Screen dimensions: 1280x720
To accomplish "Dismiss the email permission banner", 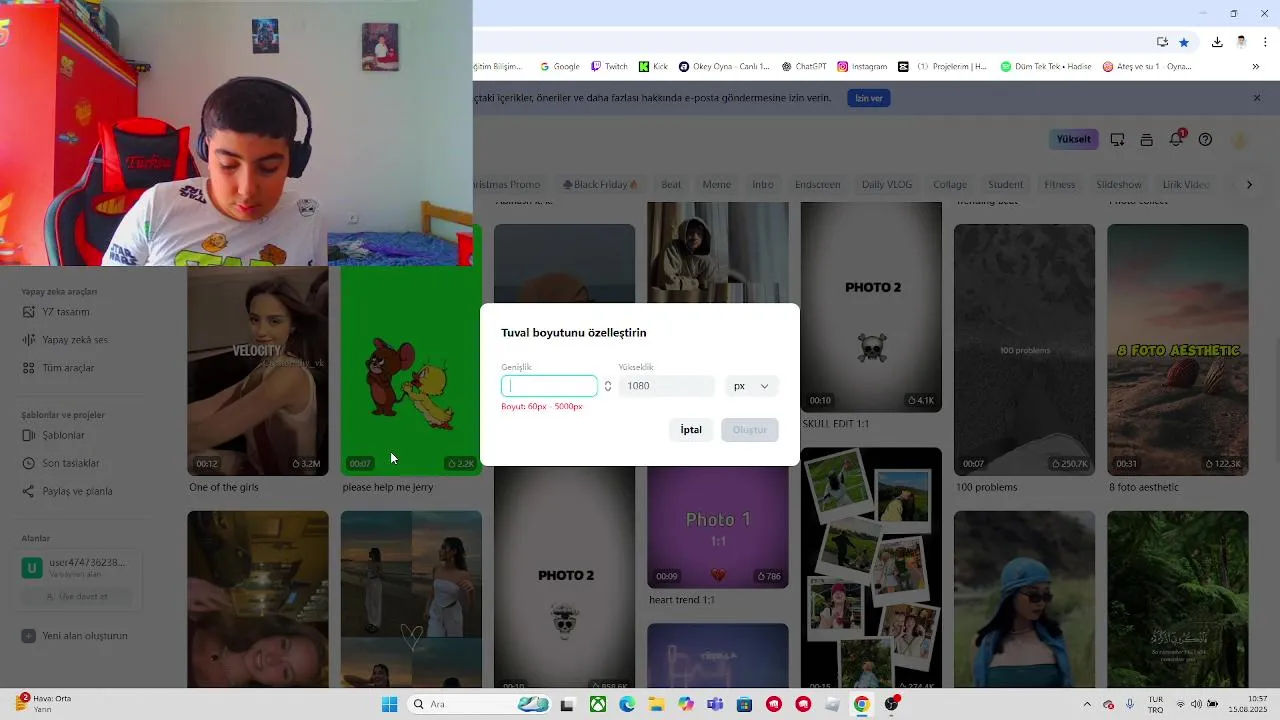I will tap(1257, 98).
